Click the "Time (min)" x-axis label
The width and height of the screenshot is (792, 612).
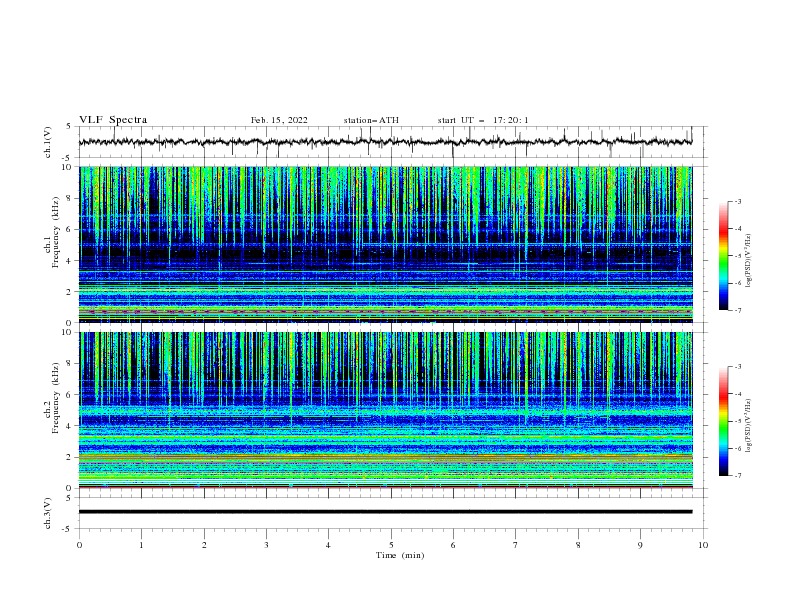coord(400,555)
